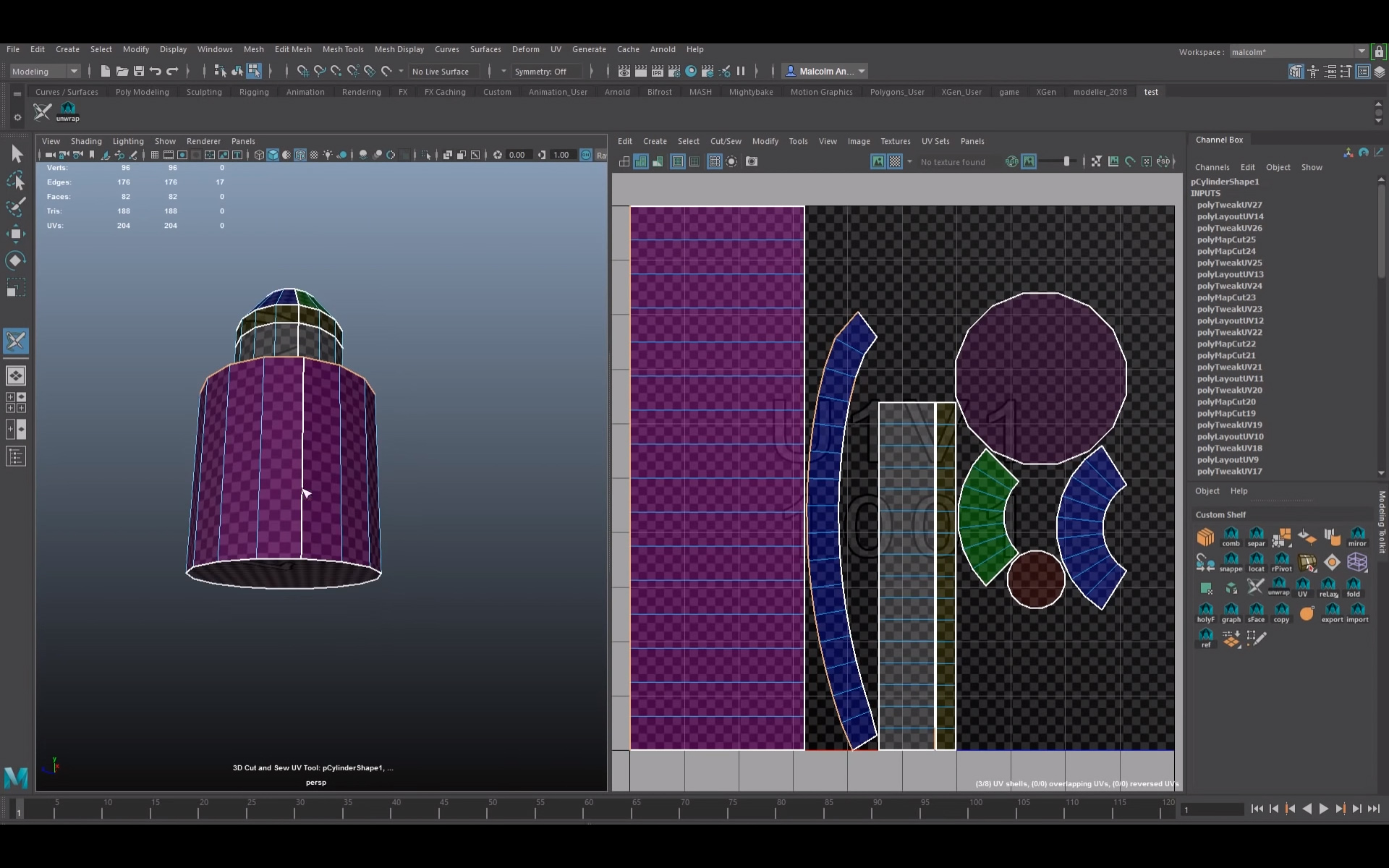Open the Shading menu in viewport panel
The height and width of the screenshot is (868, 1389).
[x=86, y=141]
